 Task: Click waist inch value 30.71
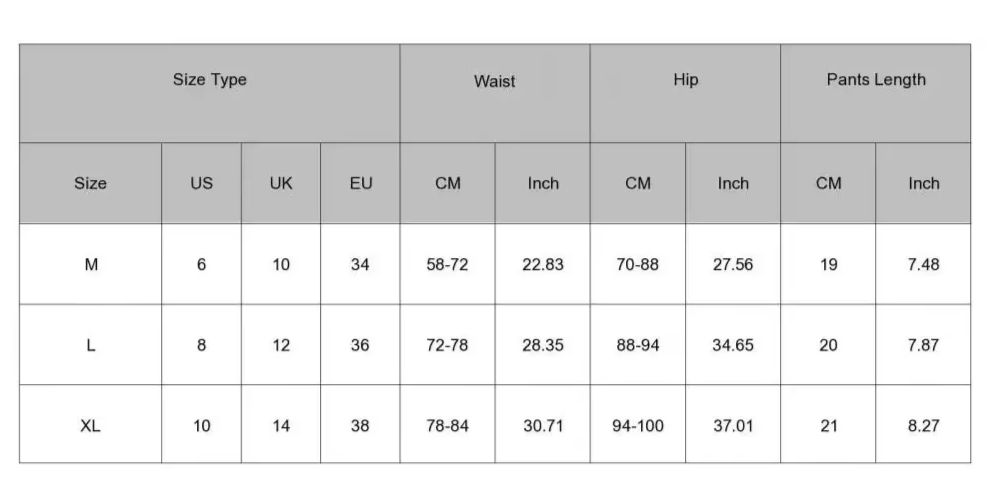click(543, 424)
